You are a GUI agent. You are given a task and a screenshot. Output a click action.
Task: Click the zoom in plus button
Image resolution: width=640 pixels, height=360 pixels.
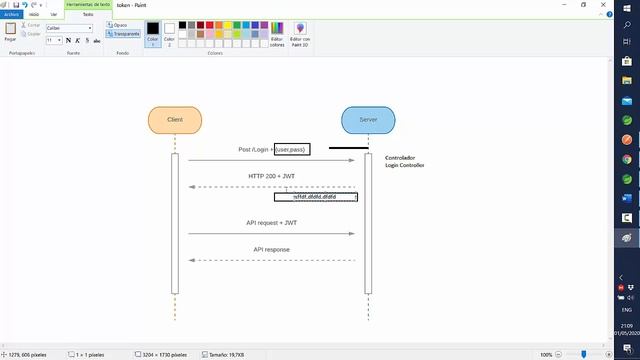(x=609, y=355)
